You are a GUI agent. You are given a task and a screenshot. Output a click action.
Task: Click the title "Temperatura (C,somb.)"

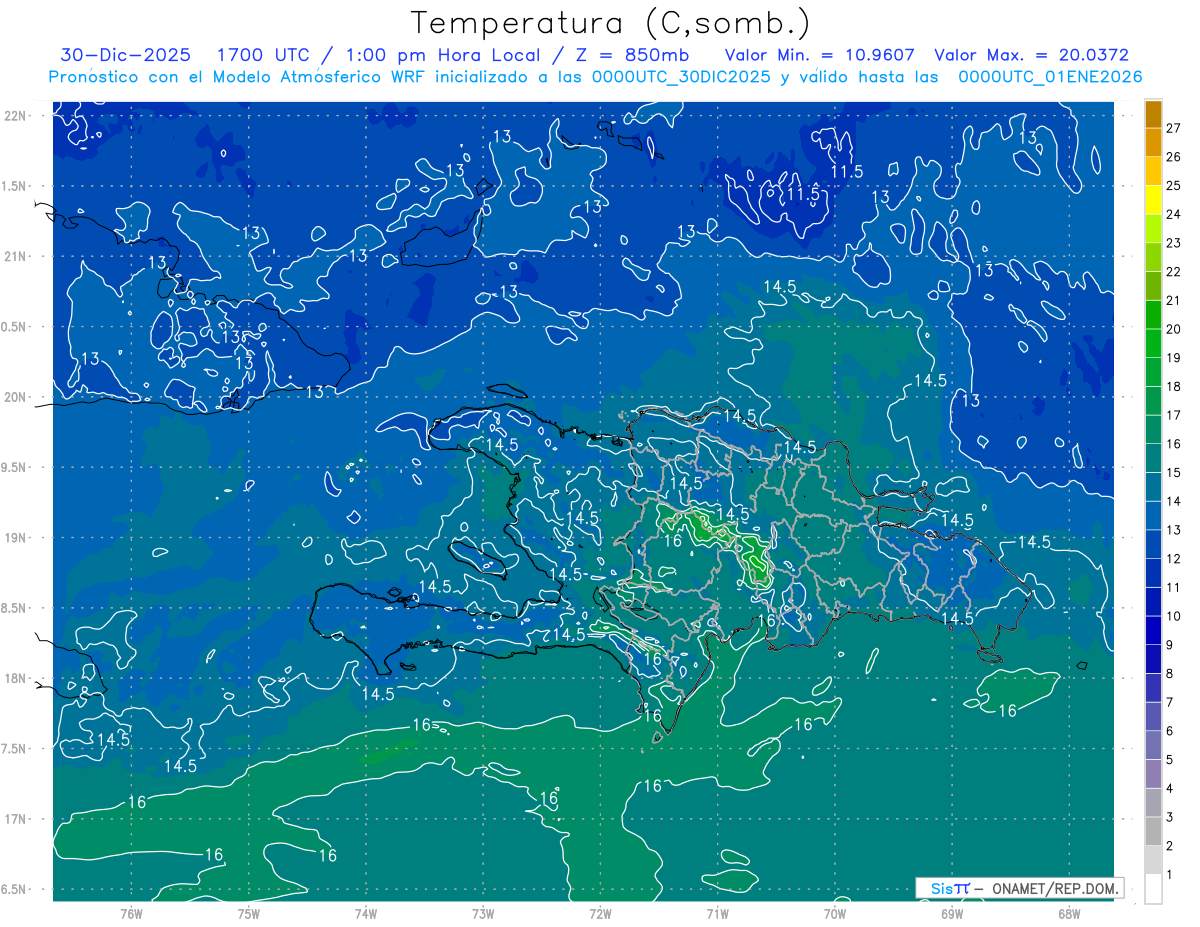610,23
